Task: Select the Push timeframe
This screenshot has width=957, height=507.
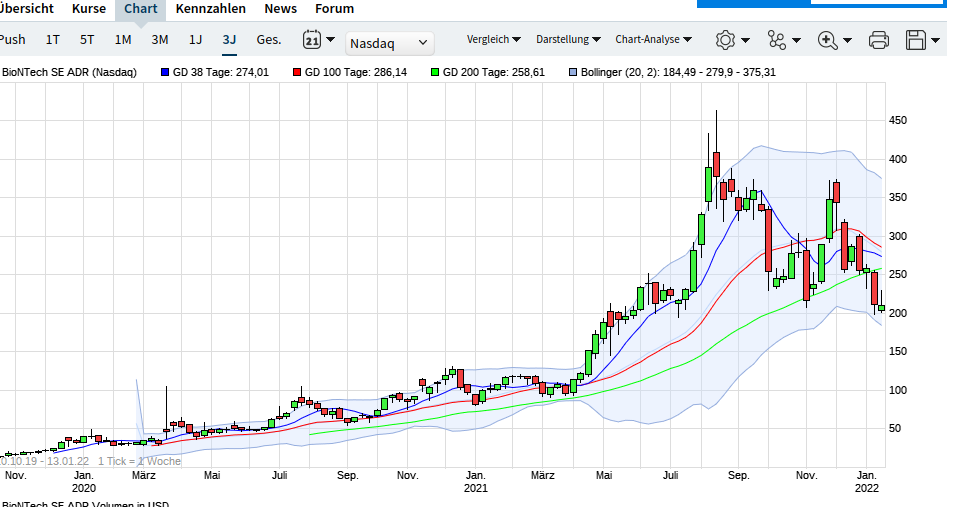Action: click(x=12, y=40)
